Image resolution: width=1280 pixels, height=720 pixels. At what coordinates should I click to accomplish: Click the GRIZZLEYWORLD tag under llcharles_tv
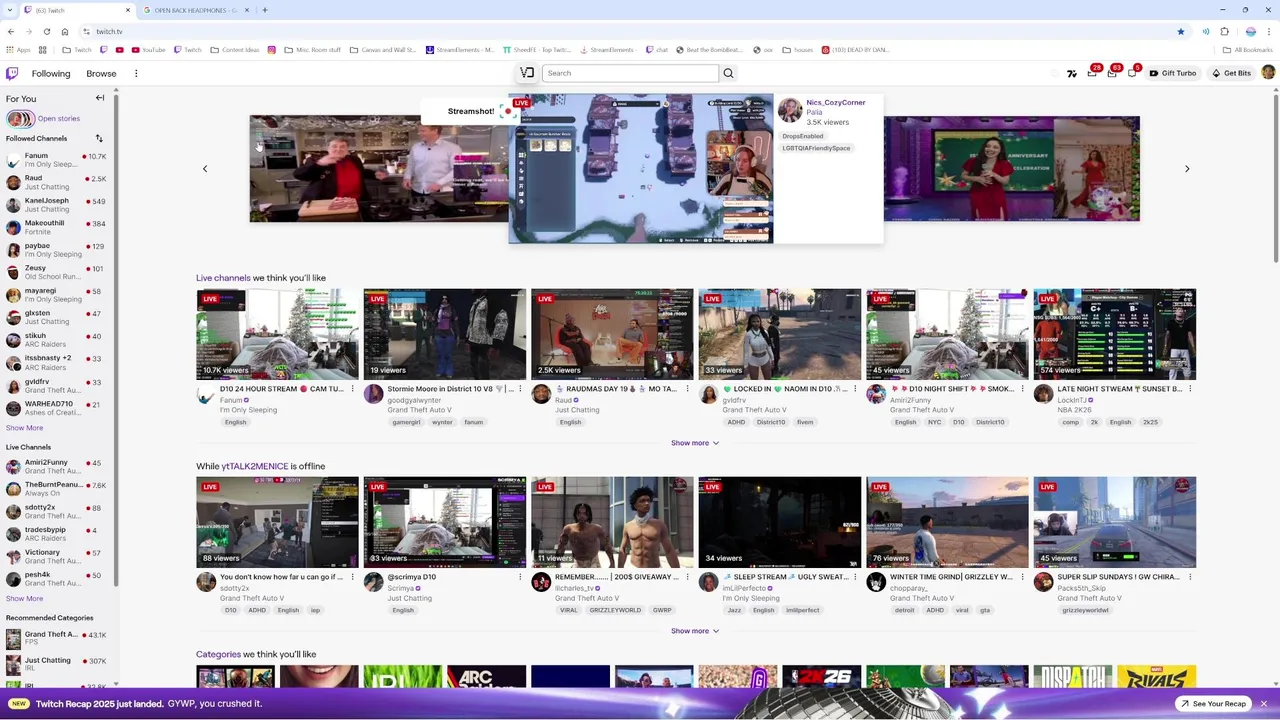point(615,610)
